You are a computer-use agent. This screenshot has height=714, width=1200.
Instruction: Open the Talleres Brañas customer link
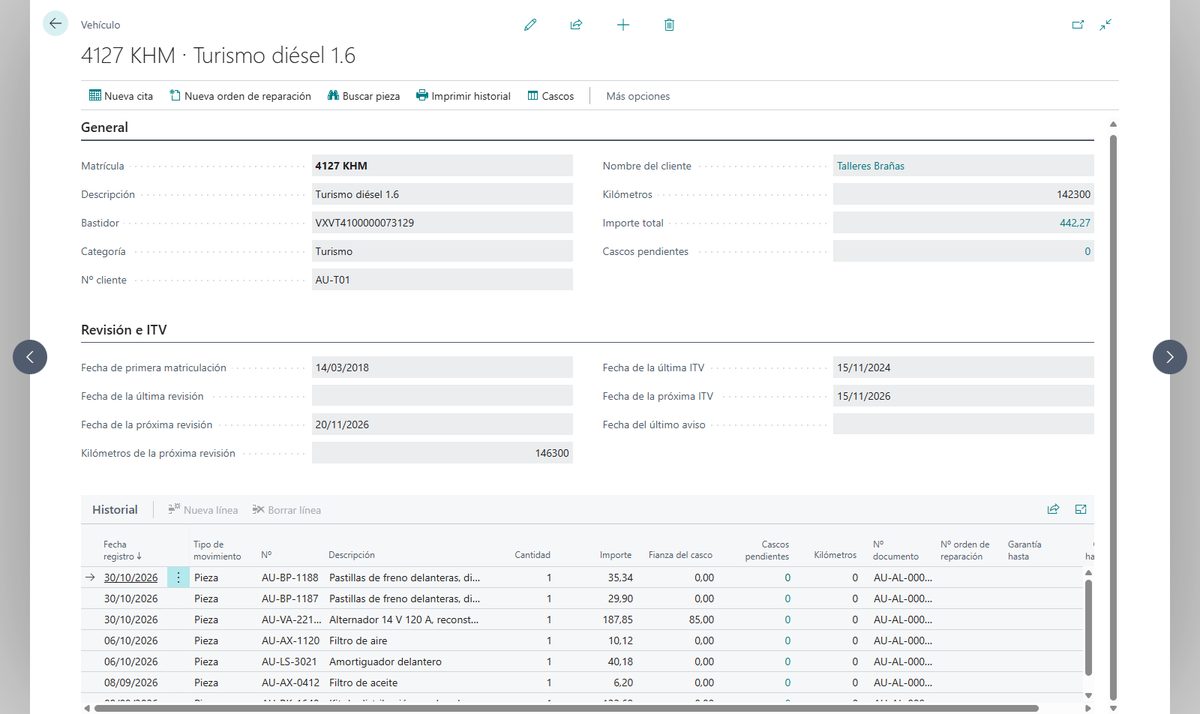tap(870, 166)
